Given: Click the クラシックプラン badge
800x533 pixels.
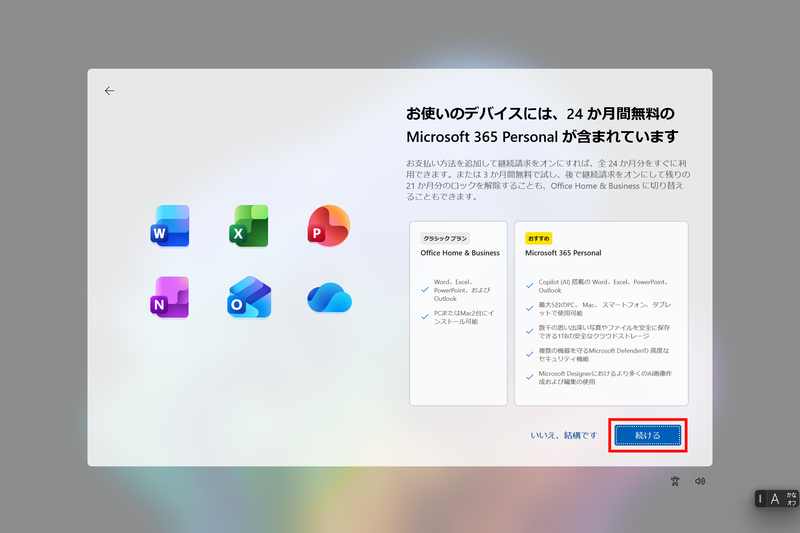Looking at the screenshot, I should (445, 238).
